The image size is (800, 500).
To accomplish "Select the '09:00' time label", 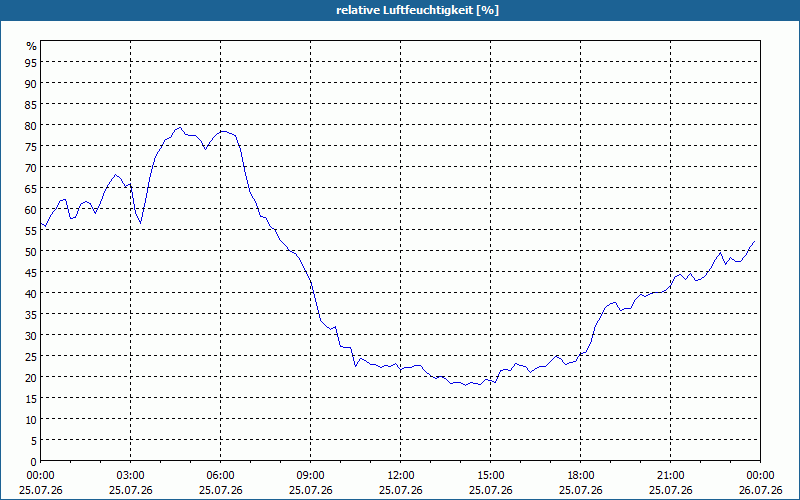I will coord(310,476).
